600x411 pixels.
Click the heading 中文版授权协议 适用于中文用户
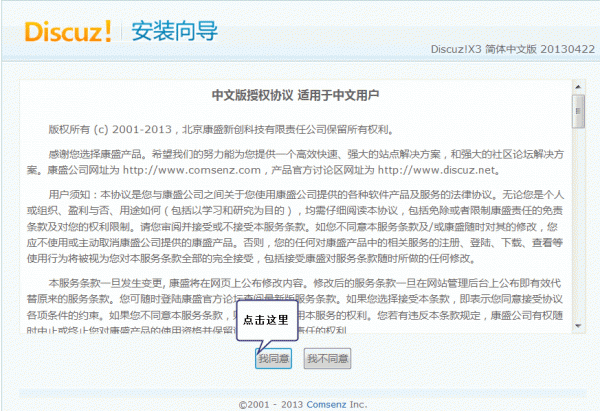pos(295,95)
